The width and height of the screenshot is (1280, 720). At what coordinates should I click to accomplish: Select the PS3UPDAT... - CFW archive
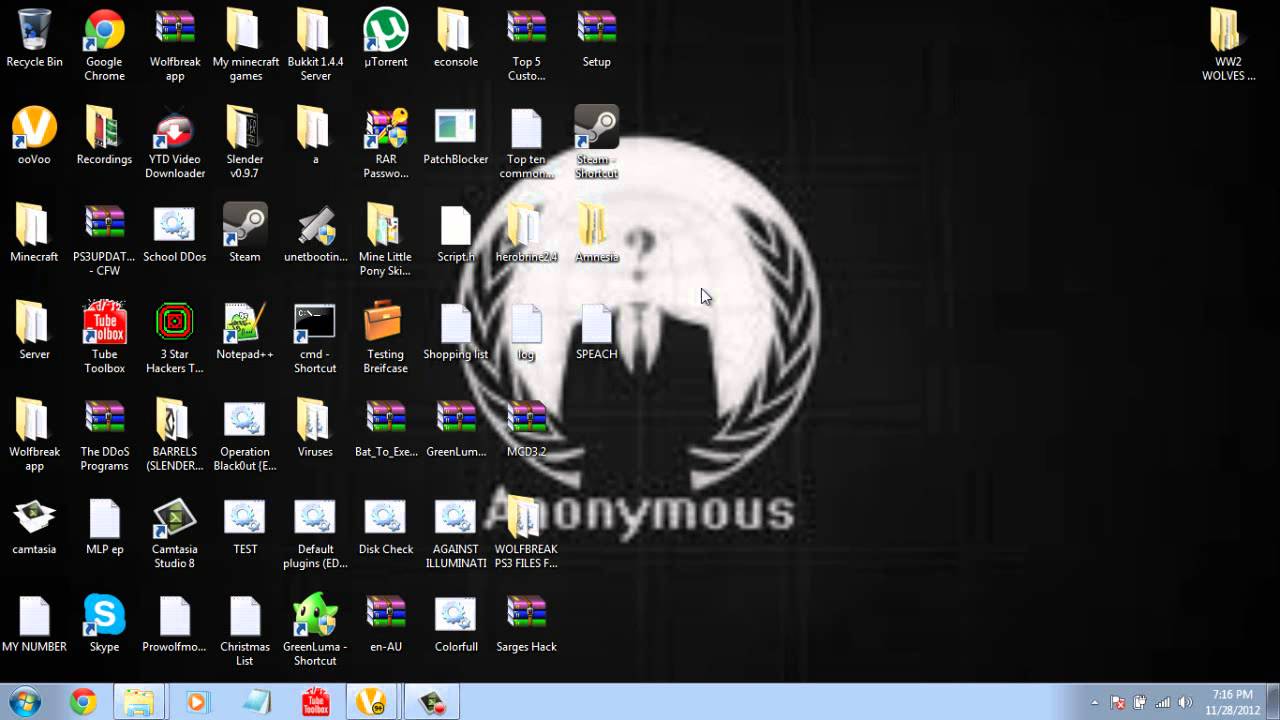point(104,240)
